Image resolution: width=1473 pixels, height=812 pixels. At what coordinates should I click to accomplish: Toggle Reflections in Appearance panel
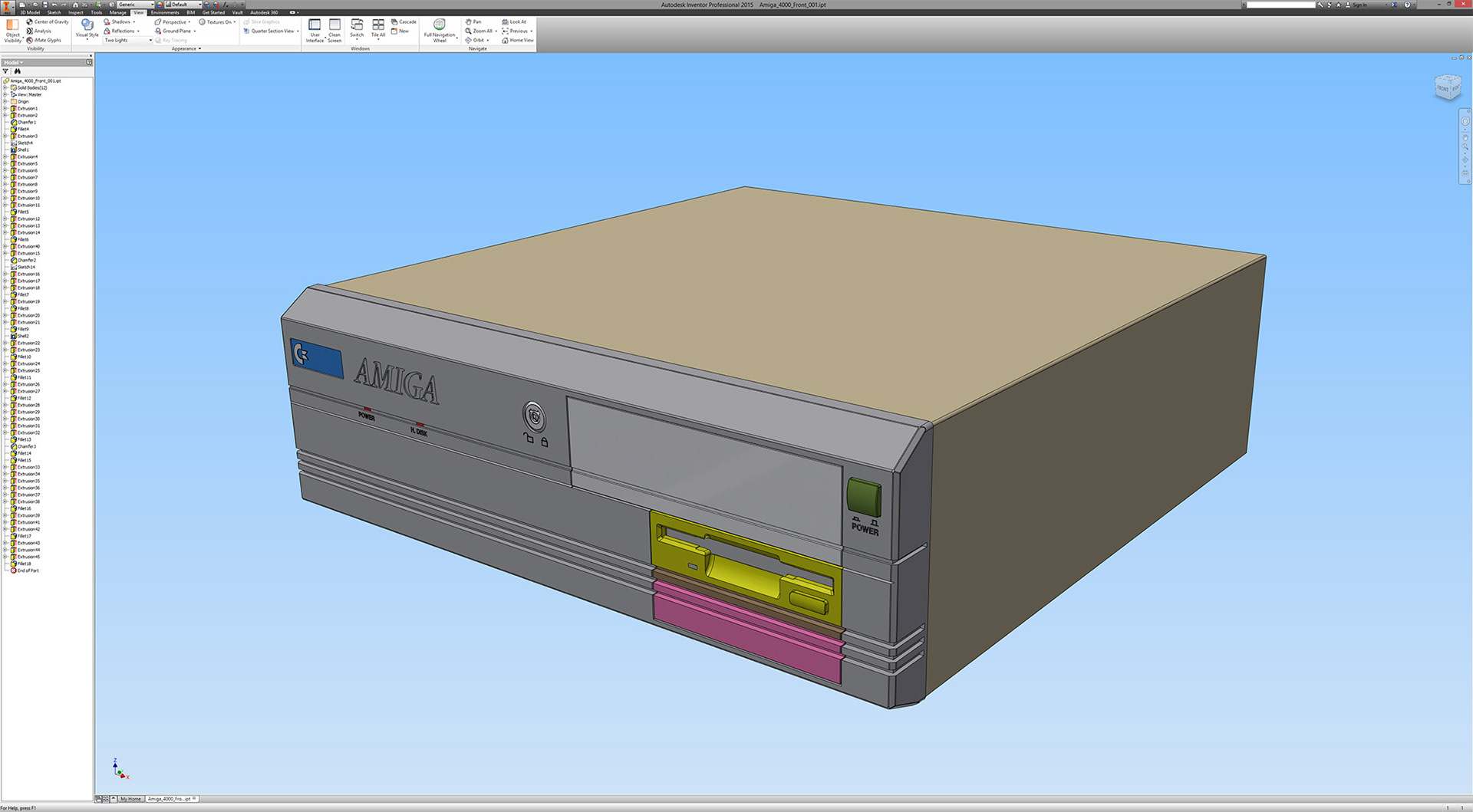pos(121,31)
